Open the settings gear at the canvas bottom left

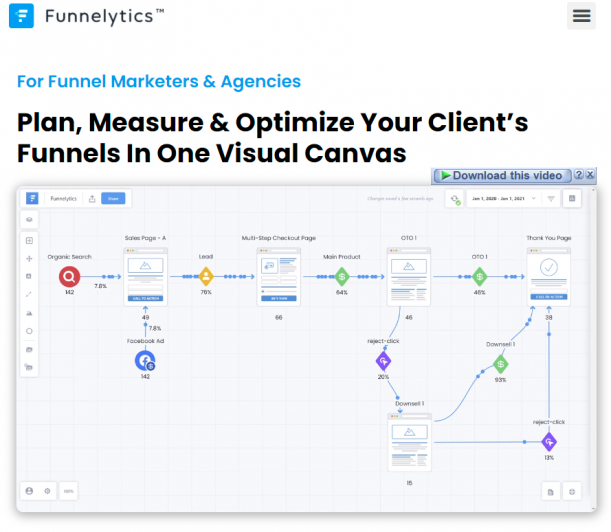[x=47, y=491]
